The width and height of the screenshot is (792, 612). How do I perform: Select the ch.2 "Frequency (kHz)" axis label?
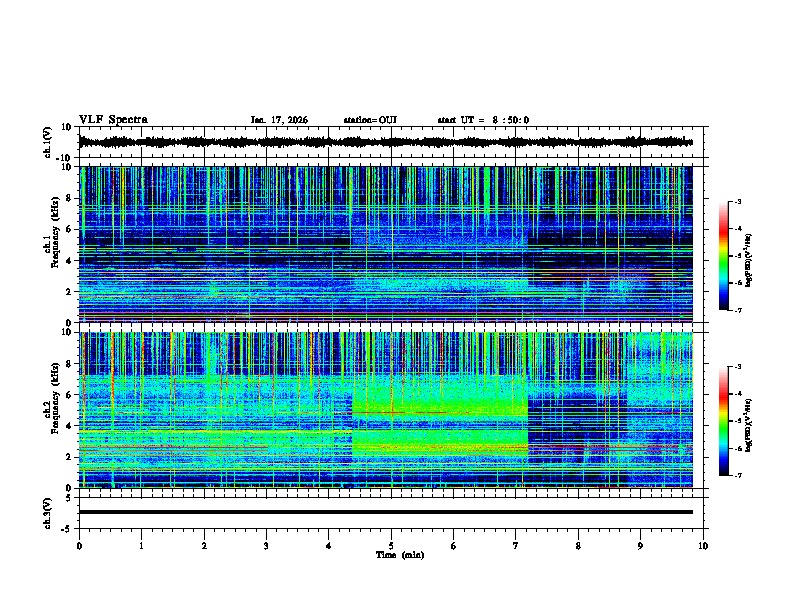[55, 398]
